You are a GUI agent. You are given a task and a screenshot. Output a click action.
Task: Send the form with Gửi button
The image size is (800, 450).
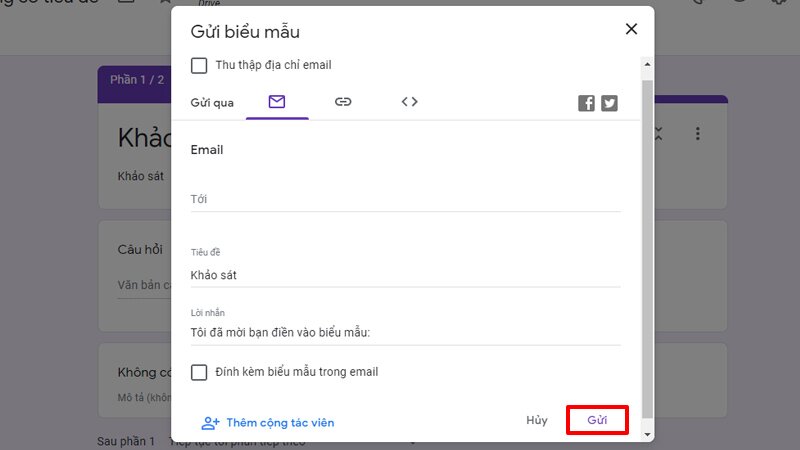click(597, 420)
